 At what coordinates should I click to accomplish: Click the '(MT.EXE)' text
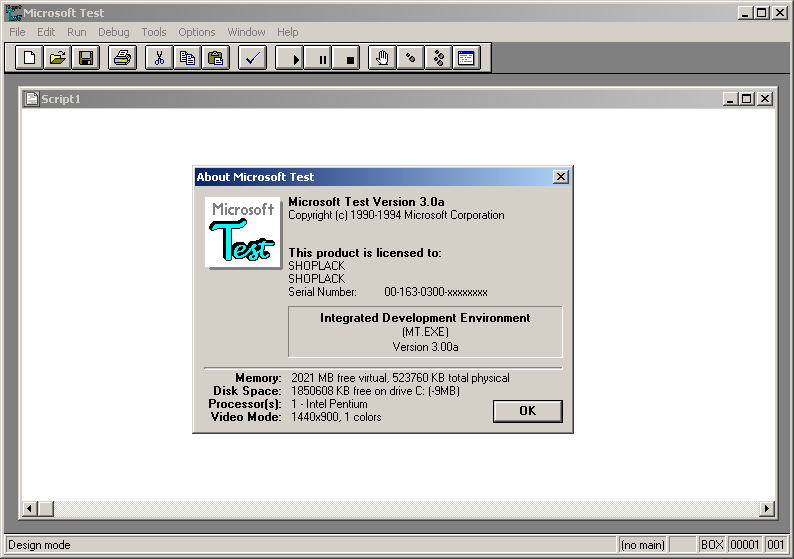[425, 332]
